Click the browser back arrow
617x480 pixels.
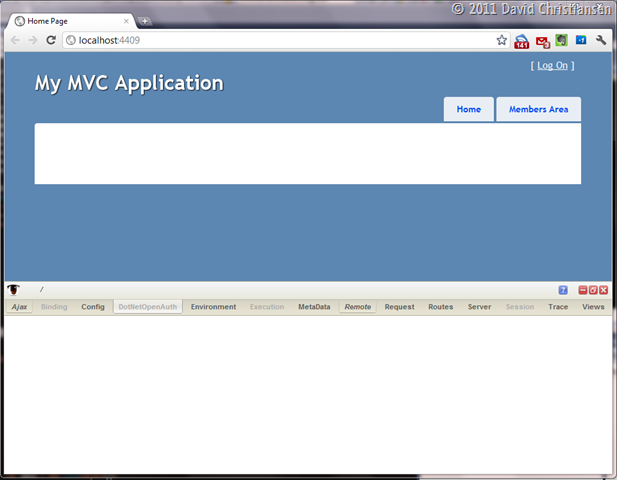15,40
